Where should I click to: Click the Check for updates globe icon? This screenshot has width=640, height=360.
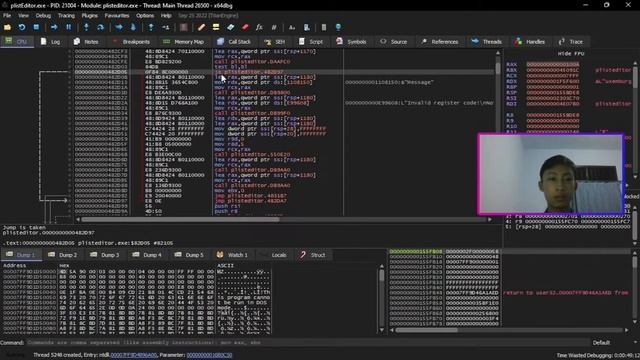pos(338,27)
